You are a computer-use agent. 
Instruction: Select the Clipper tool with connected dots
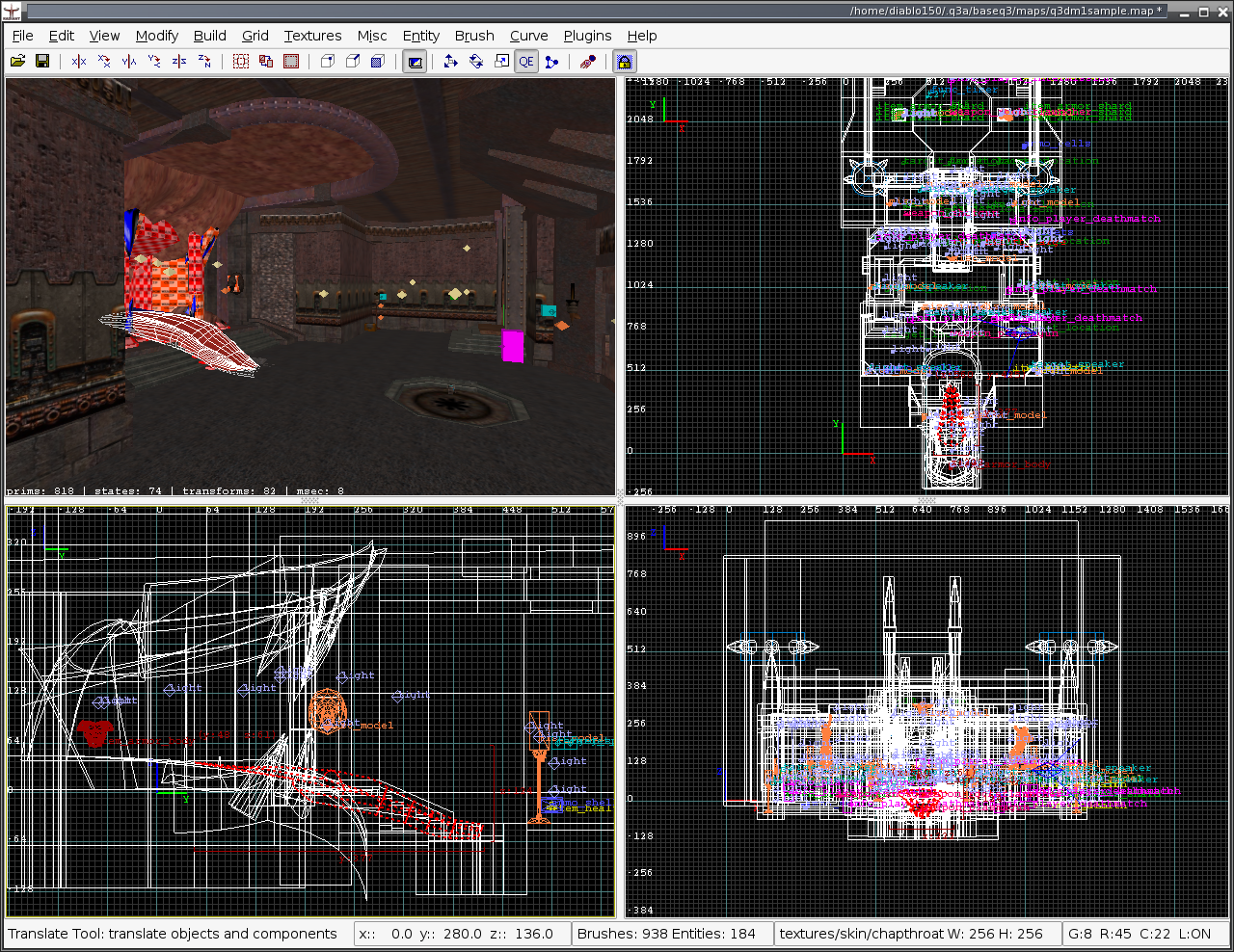pos(551,61)
